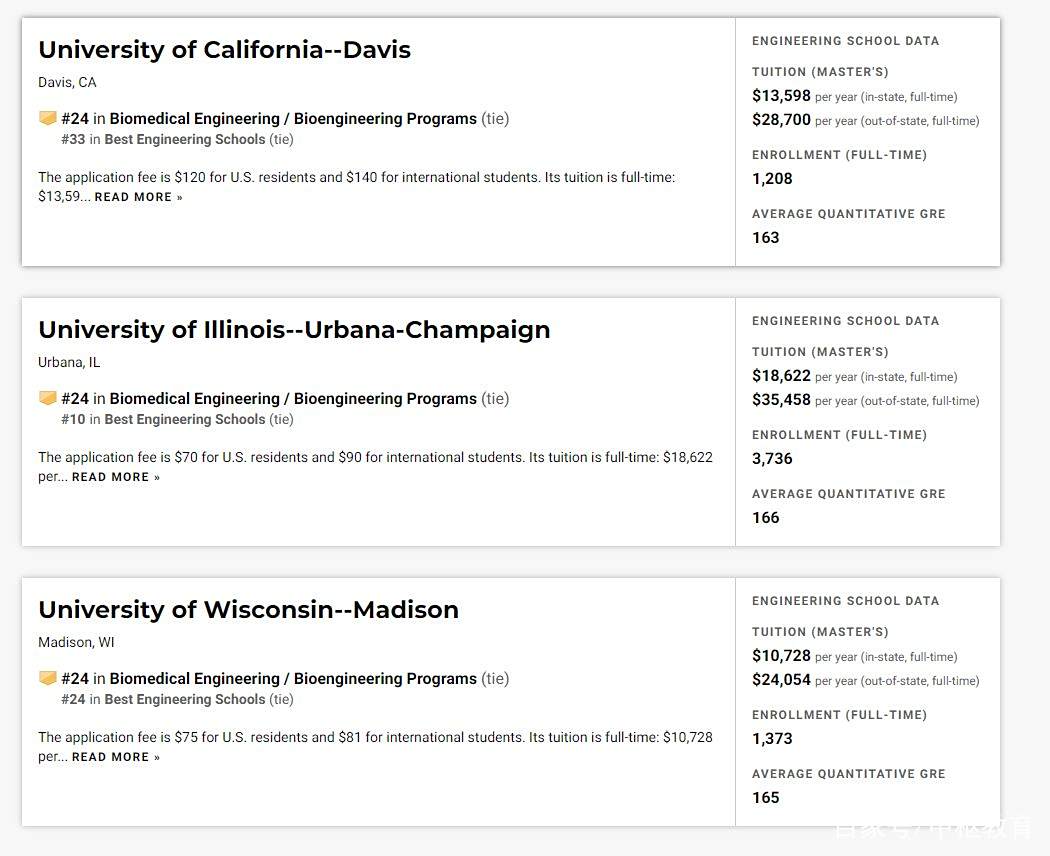Click the Engineering School Data heading for Wisconsin
Viewport: 1050px width, 856px height.
point(845,601)
